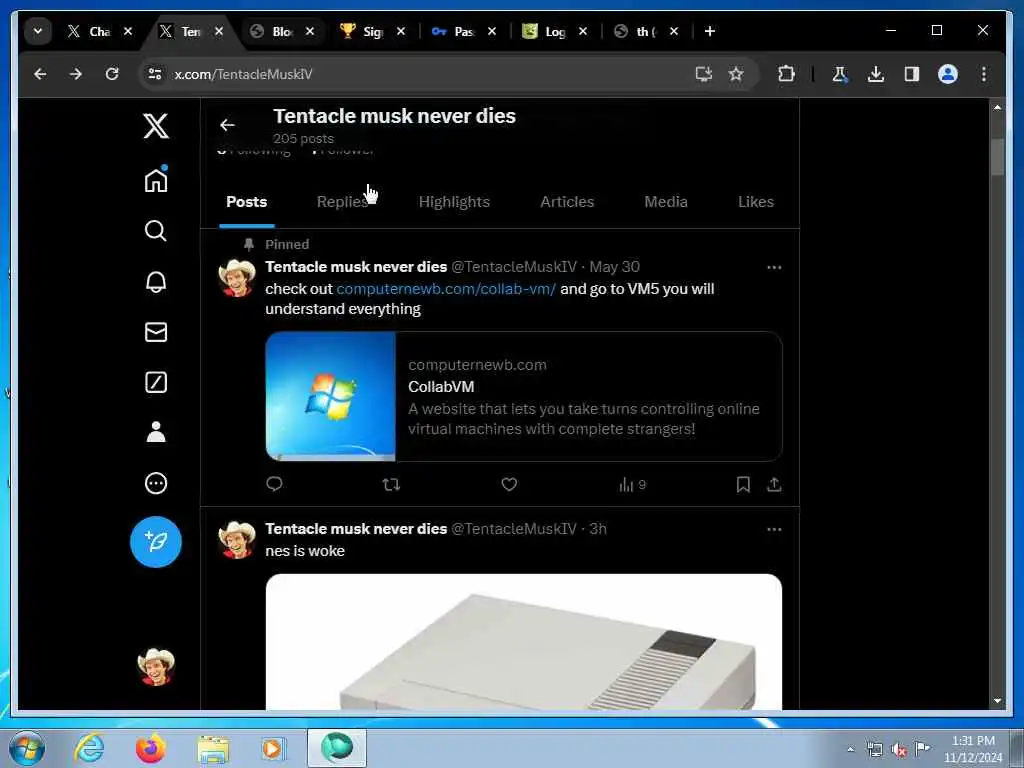Close the 'Pas' tab

pos(492,31)
